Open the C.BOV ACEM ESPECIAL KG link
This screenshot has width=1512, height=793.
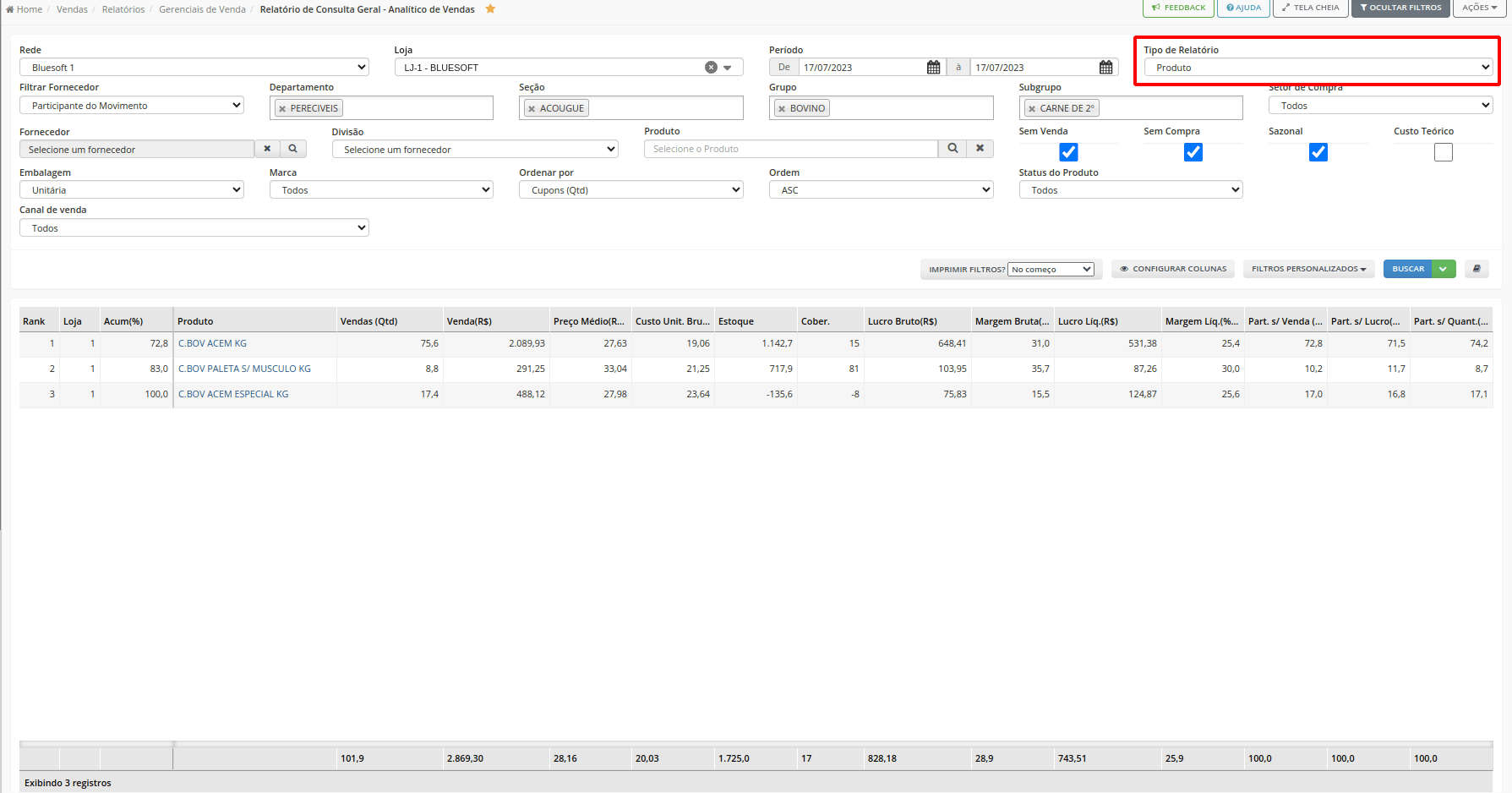tap(233, 394)
